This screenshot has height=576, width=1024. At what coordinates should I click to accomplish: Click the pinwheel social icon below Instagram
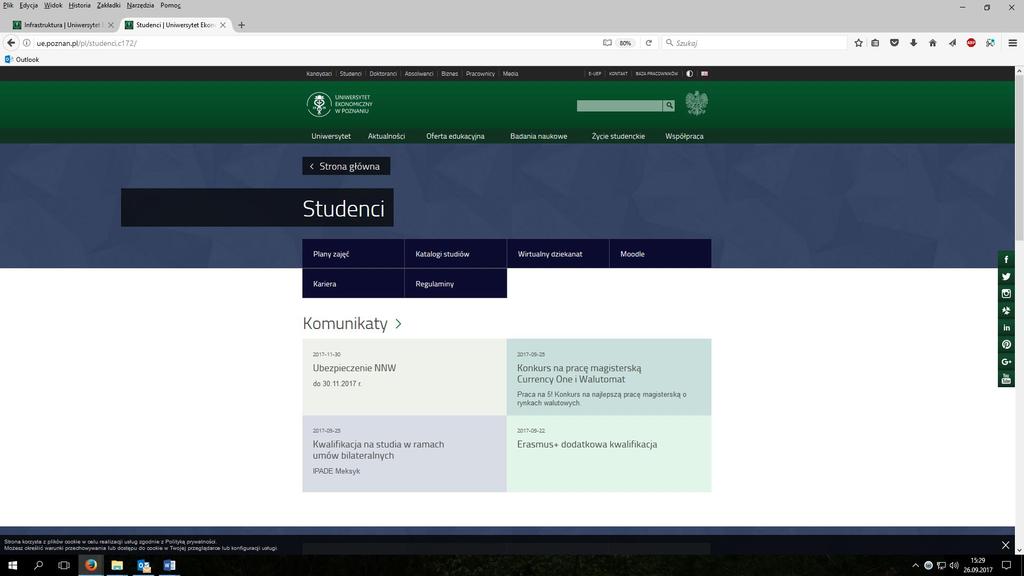point(1006,310)
